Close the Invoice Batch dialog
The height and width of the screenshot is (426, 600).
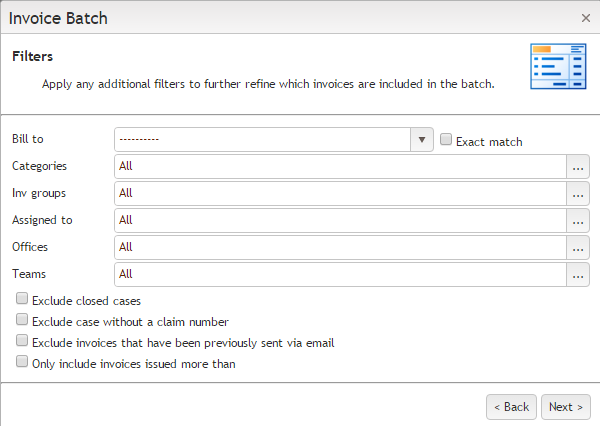tap(586, 18)
